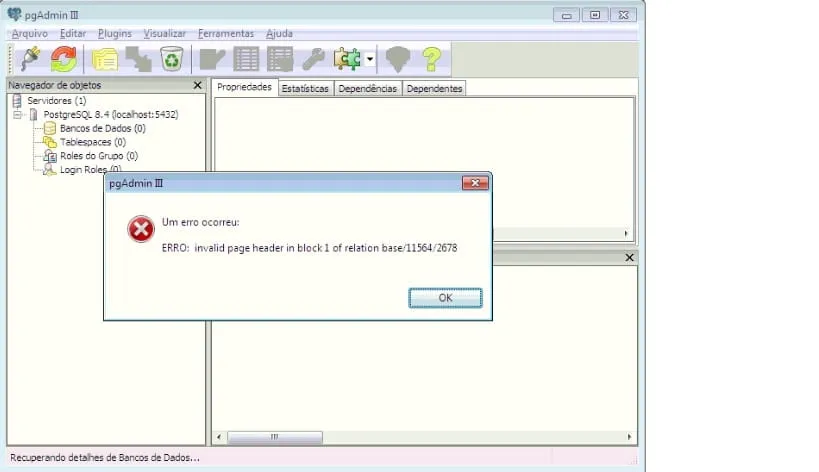Image resolution: width=819 pixels, height=472 pixels.
Task: Switch to the Estatísticas tab
Action: point(305,88)
